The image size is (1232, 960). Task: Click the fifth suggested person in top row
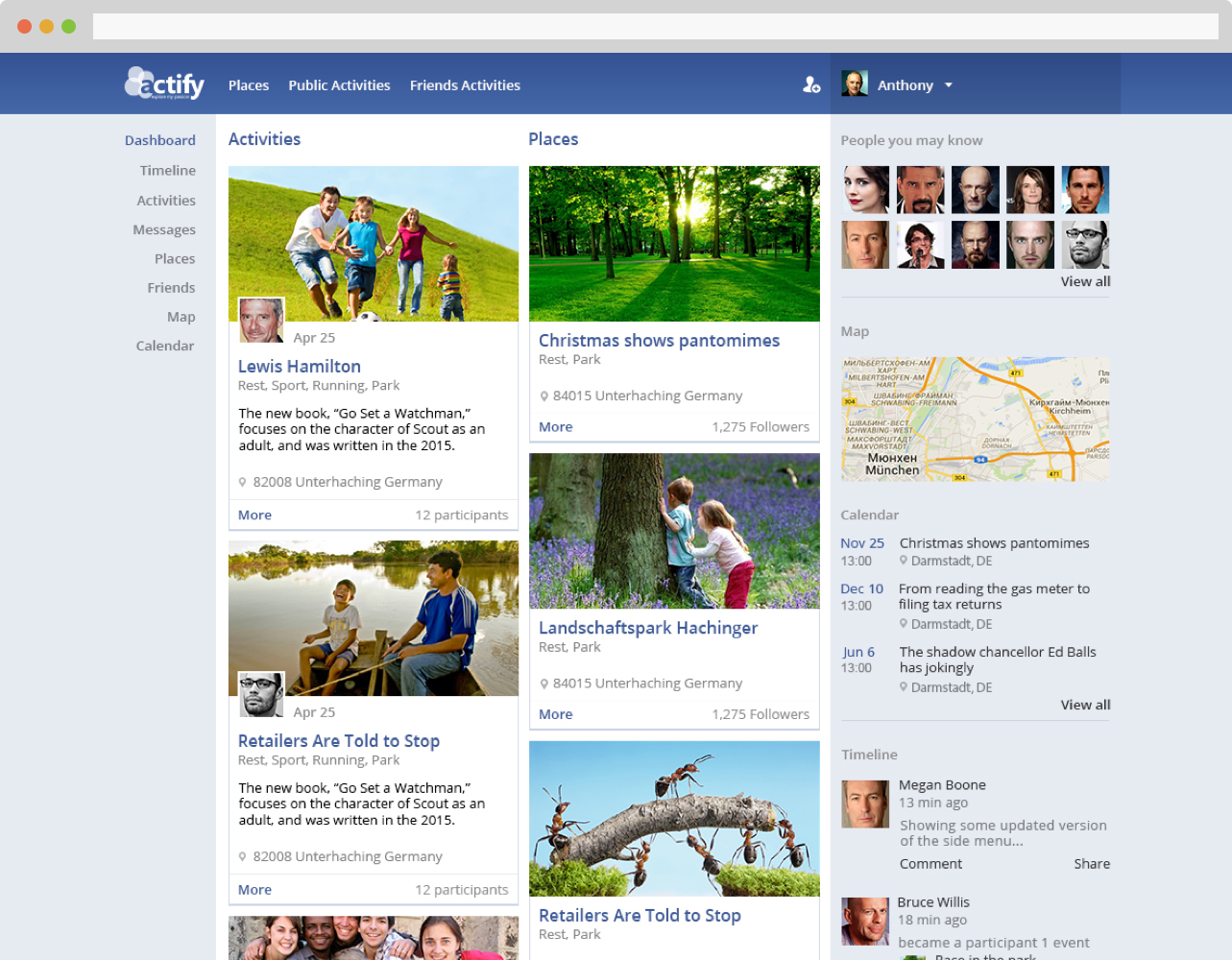1085,189
